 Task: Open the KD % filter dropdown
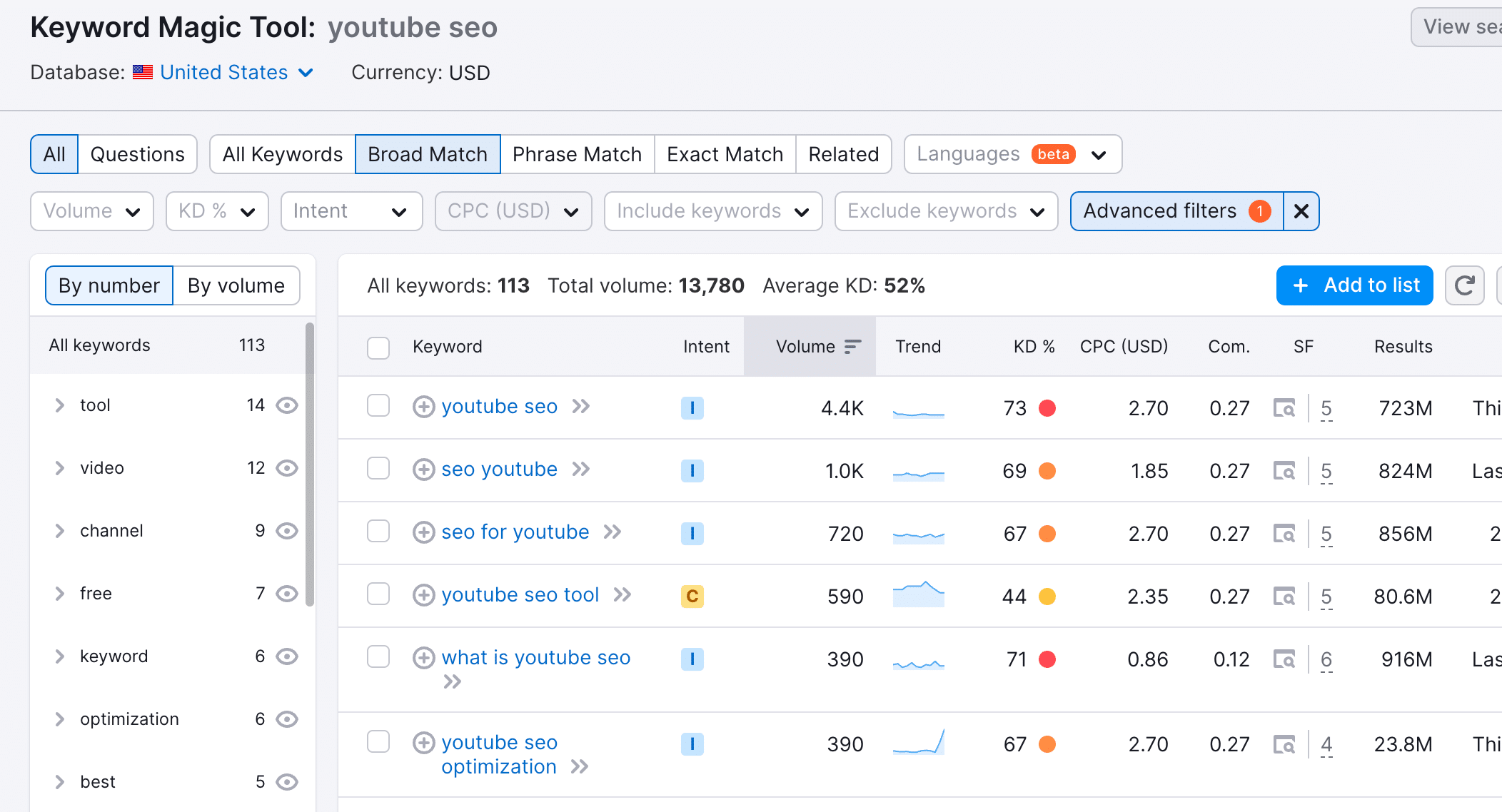click(x=217, y=211)
